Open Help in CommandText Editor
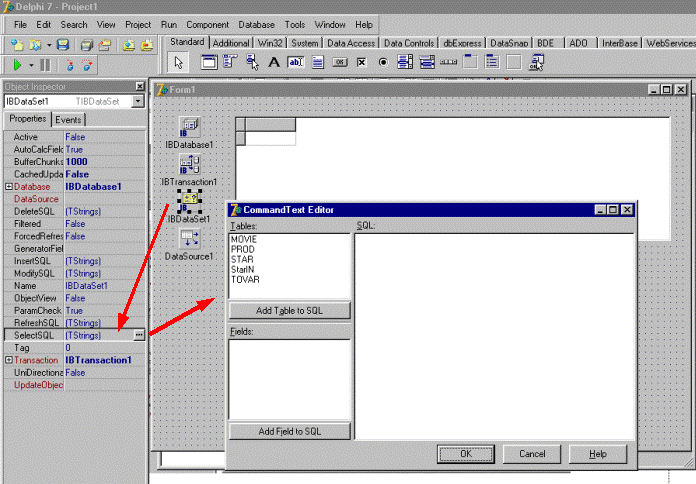This screenshot has width=696, height=484. point(597,454)
